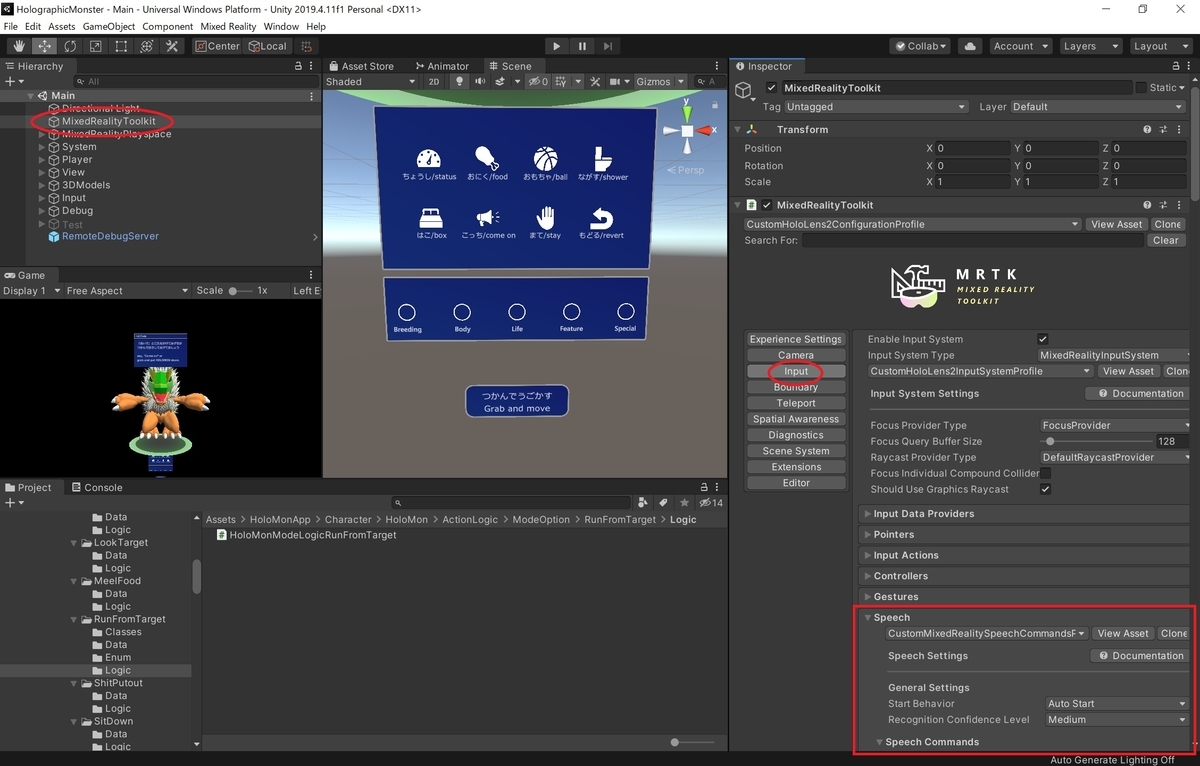This screenshot has width=1200, height=766.
Task: Open the Component menu
Action: point(168,26)
